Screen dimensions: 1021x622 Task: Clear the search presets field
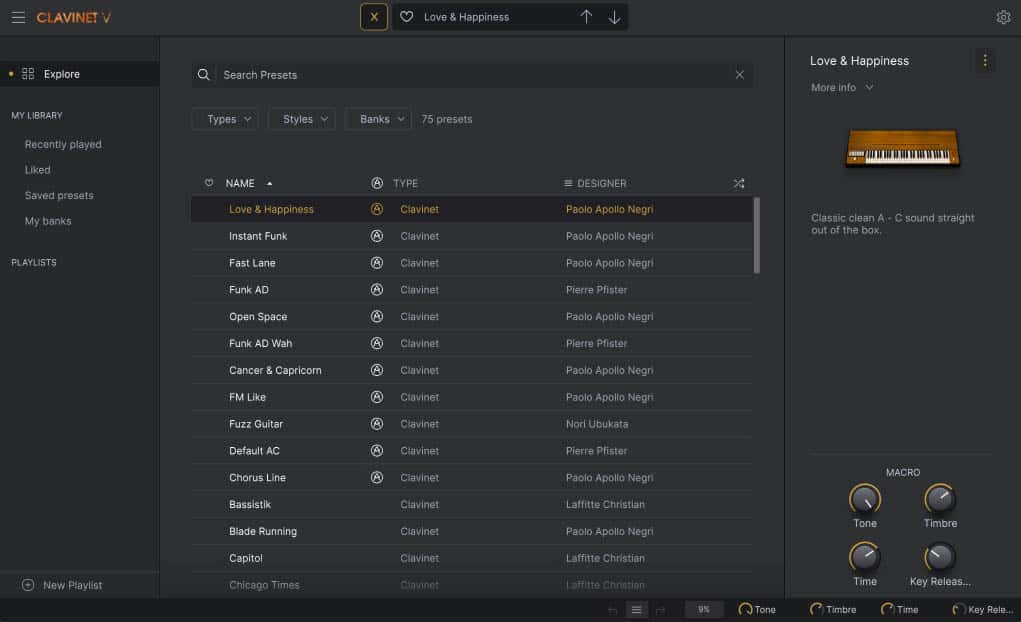coord(739,75)
